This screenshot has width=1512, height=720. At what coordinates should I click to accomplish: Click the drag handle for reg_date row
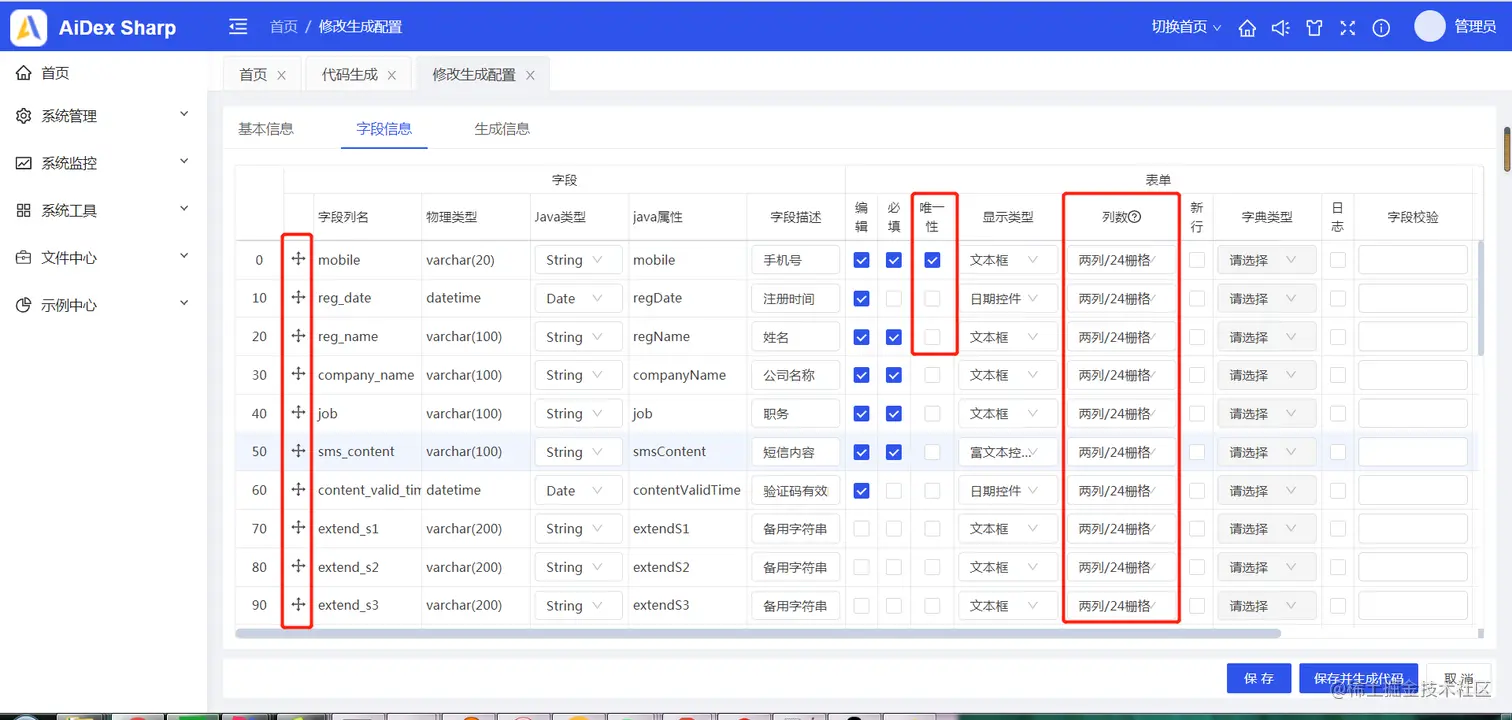coord(298,297)
